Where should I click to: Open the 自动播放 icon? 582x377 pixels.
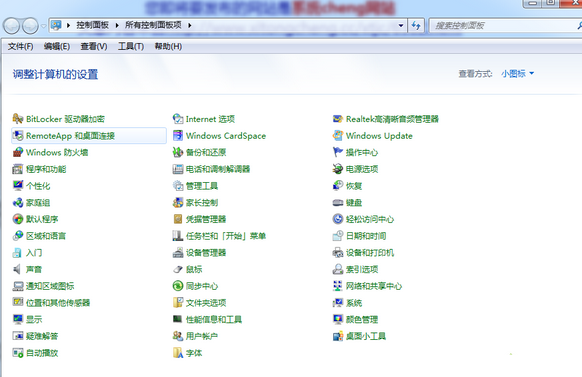18,353
